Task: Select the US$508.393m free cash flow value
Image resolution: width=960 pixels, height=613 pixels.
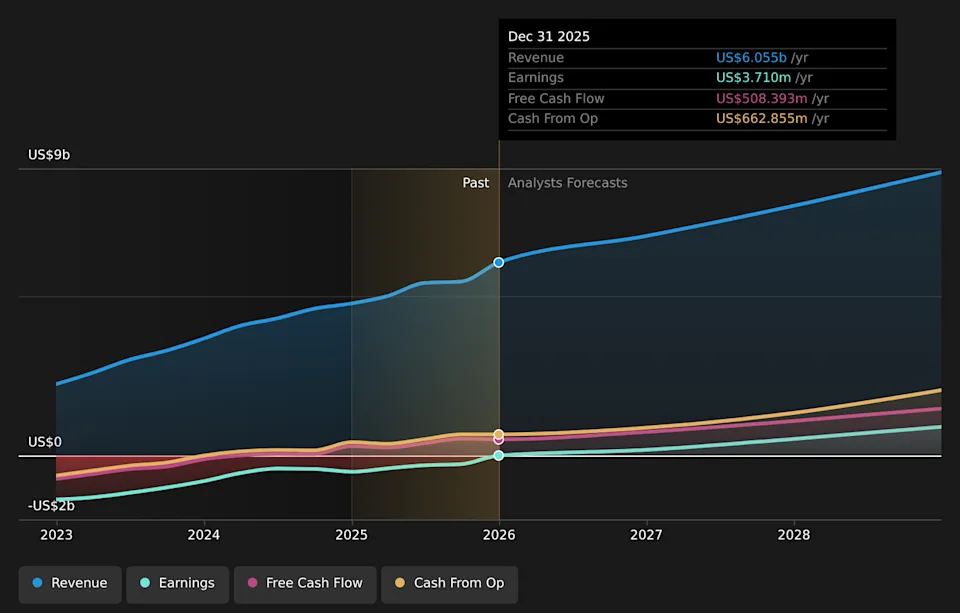Action: coord(761,98)
